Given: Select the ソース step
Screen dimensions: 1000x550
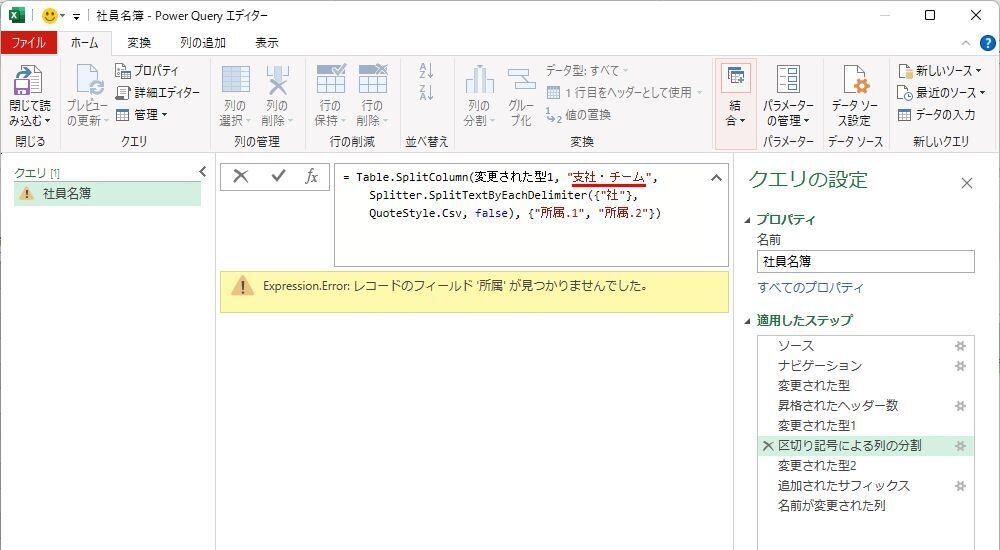Looking at the screenshot, I should coord(795,346).
